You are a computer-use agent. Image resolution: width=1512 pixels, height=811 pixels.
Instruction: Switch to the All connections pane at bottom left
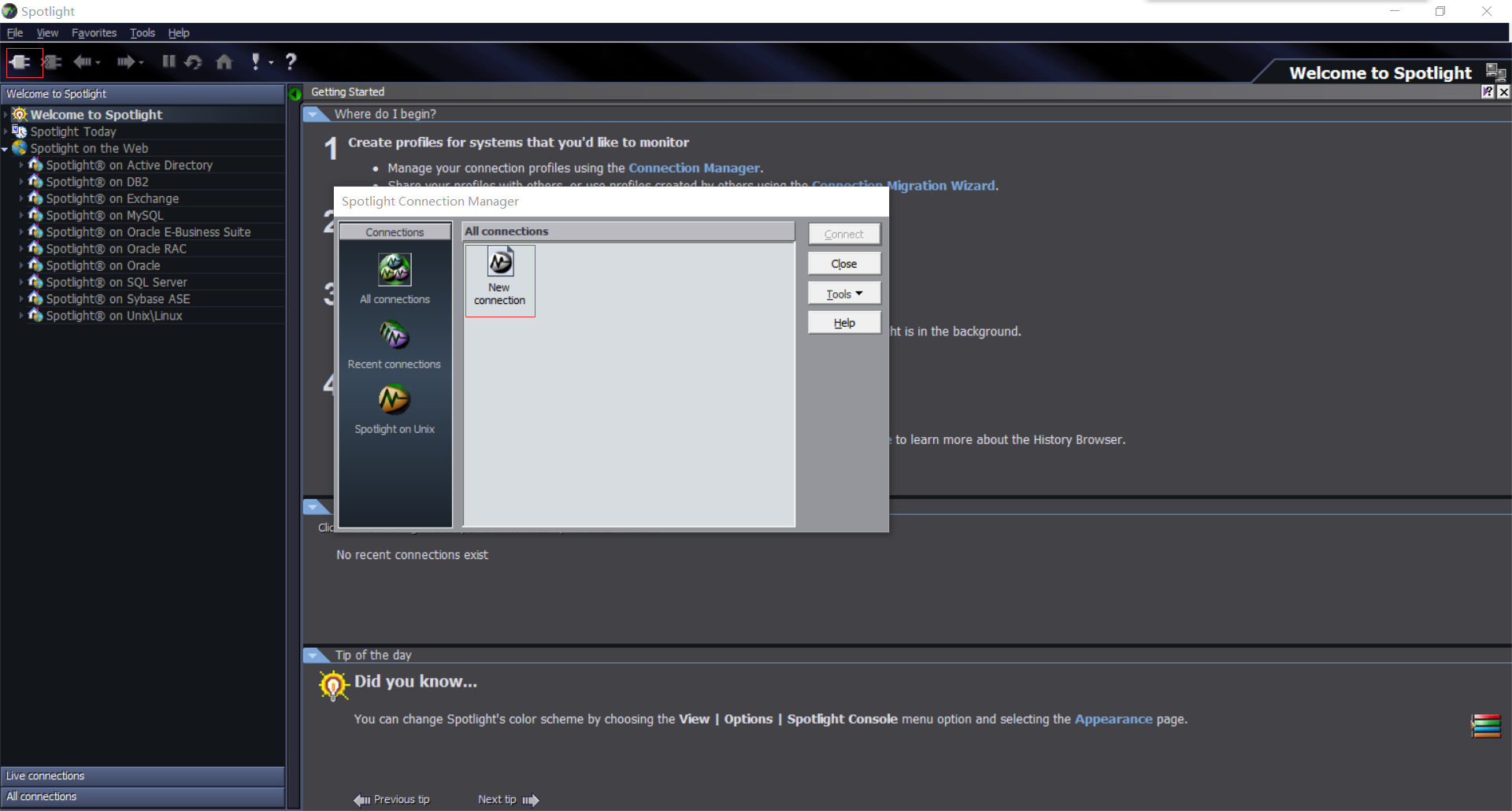[x=143, y=797]
